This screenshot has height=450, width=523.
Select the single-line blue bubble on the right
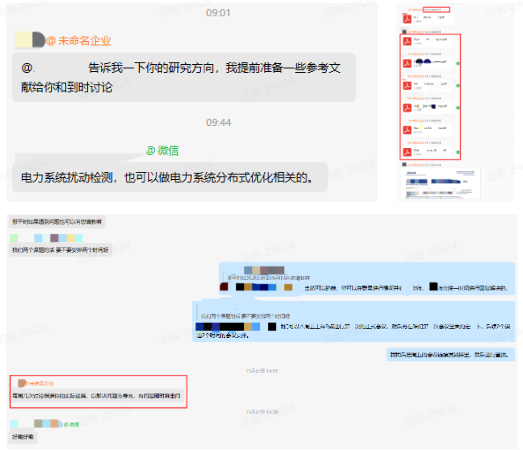click(x=451, y=354)
